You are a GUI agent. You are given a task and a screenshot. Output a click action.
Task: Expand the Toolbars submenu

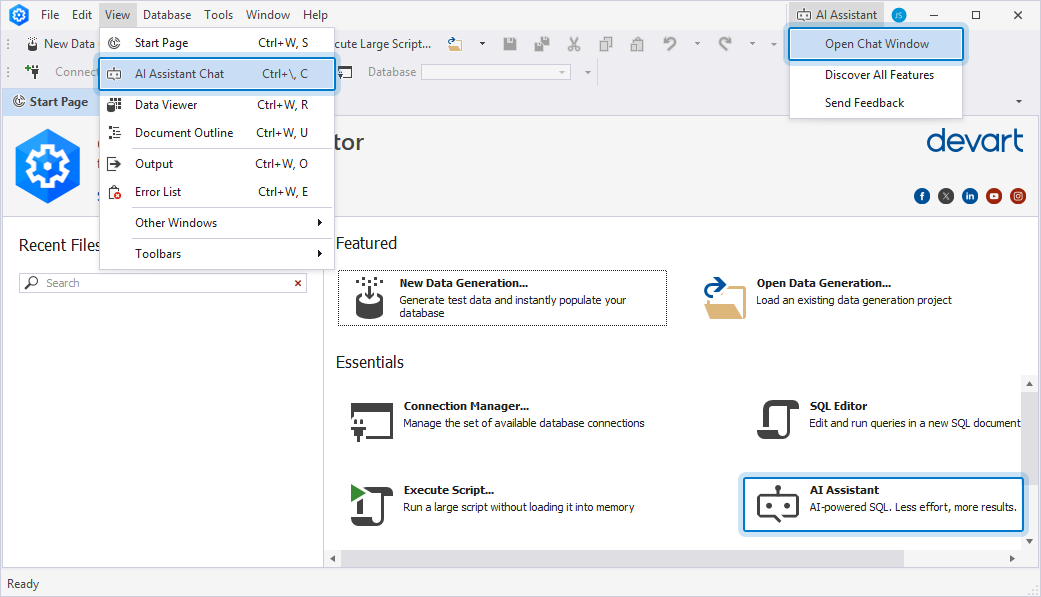pos(217,254)
